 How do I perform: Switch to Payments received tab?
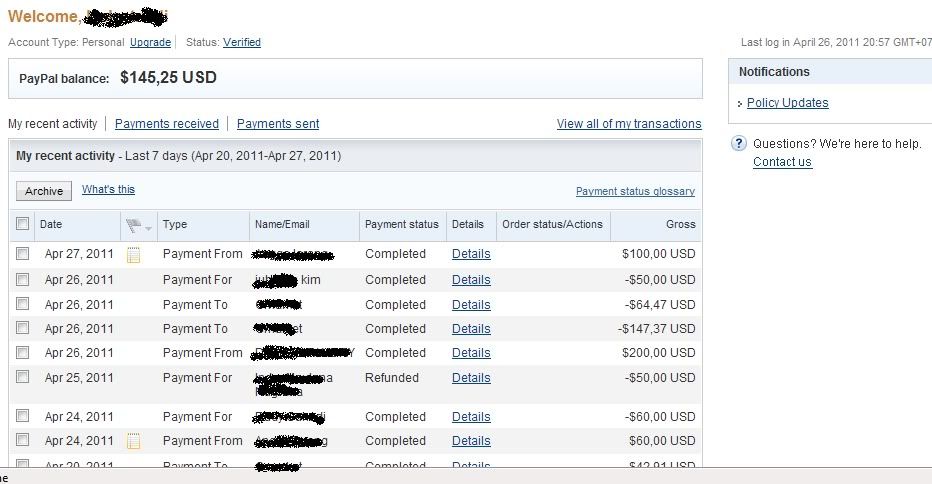(x=166, y=124)
